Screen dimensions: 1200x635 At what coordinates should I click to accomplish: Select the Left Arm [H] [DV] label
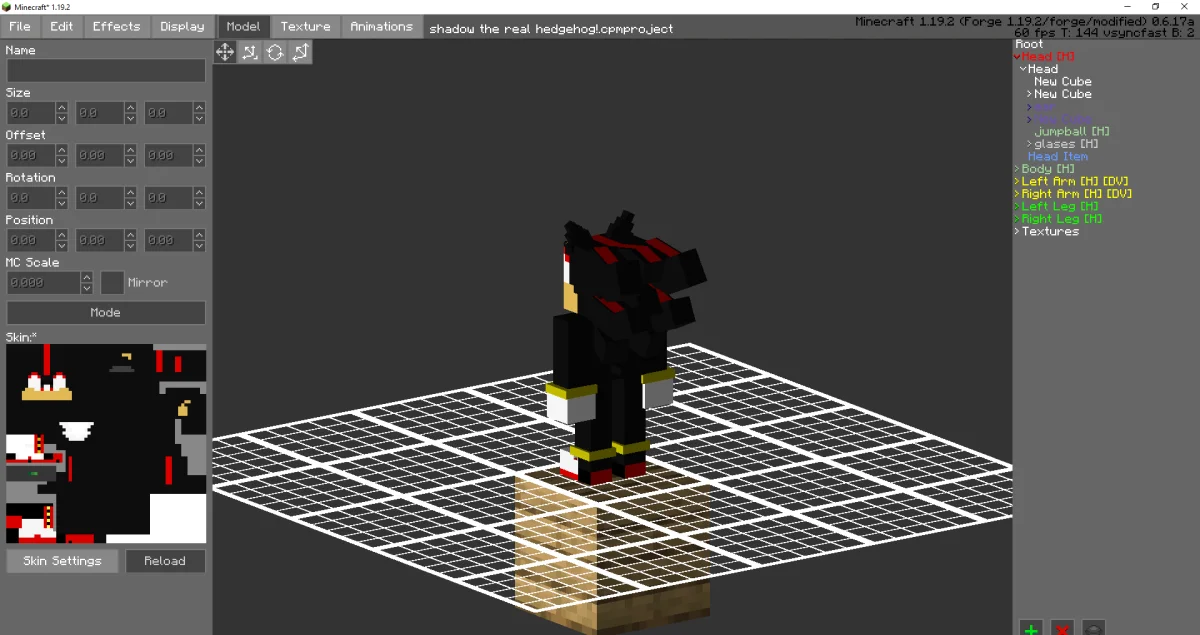coord(1077,181)
